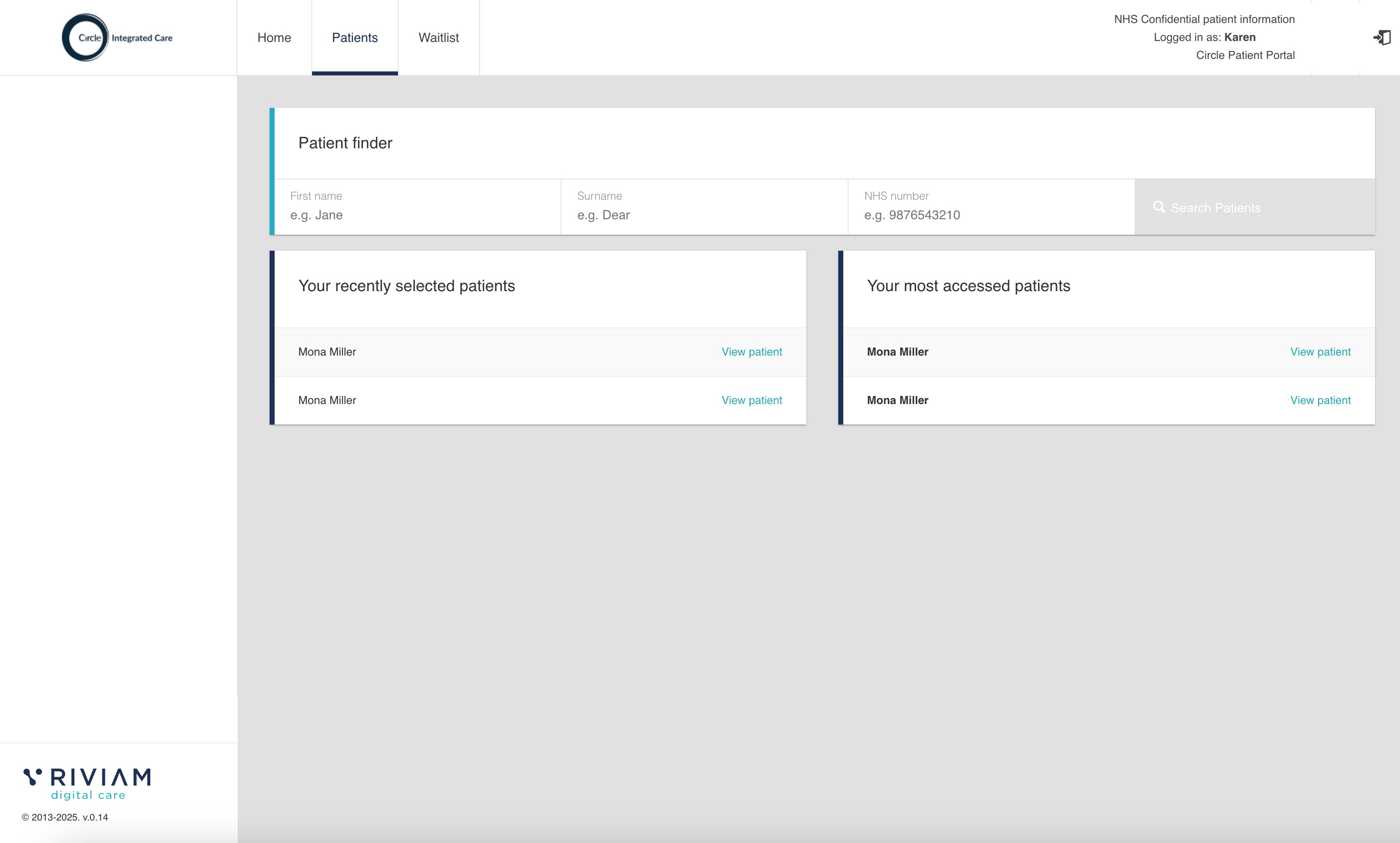Focus the NHS number input field
This screenshot has height=843, width=1400.
pos(991,215)
